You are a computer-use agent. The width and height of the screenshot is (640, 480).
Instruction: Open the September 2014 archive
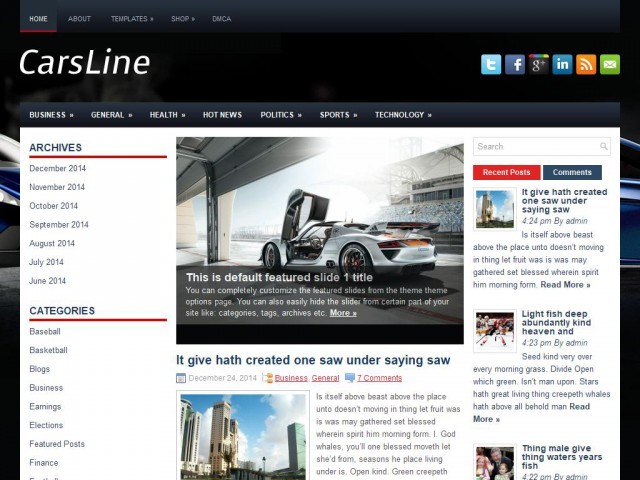(x=59, y=224)
